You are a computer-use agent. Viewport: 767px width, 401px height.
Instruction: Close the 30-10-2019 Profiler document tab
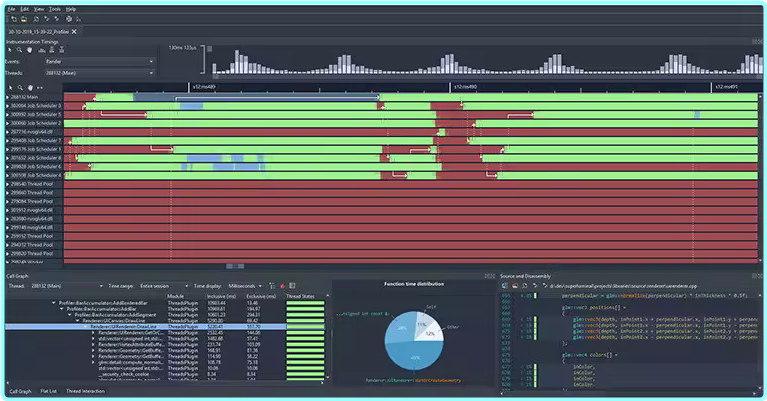pos(73,32)
